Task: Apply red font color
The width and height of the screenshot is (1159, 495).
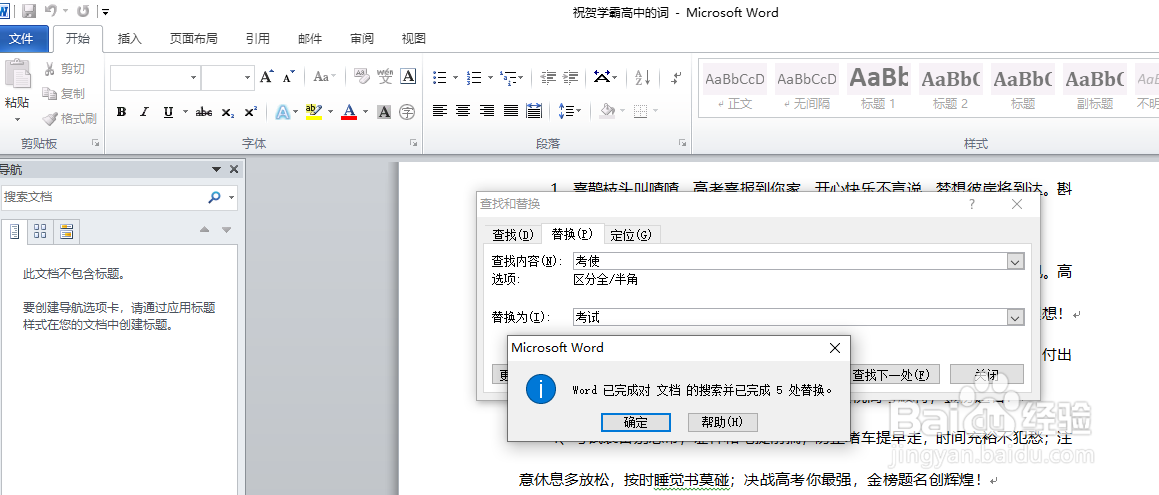Action: click(x=350, y=112)
